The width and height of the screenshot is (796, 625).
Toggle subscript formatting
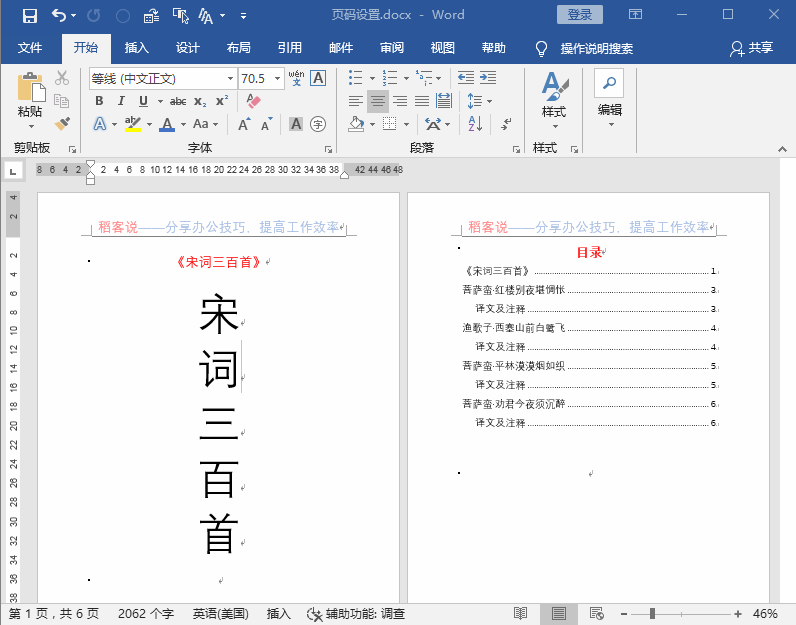pyautogui.click(x=200, y=101)
